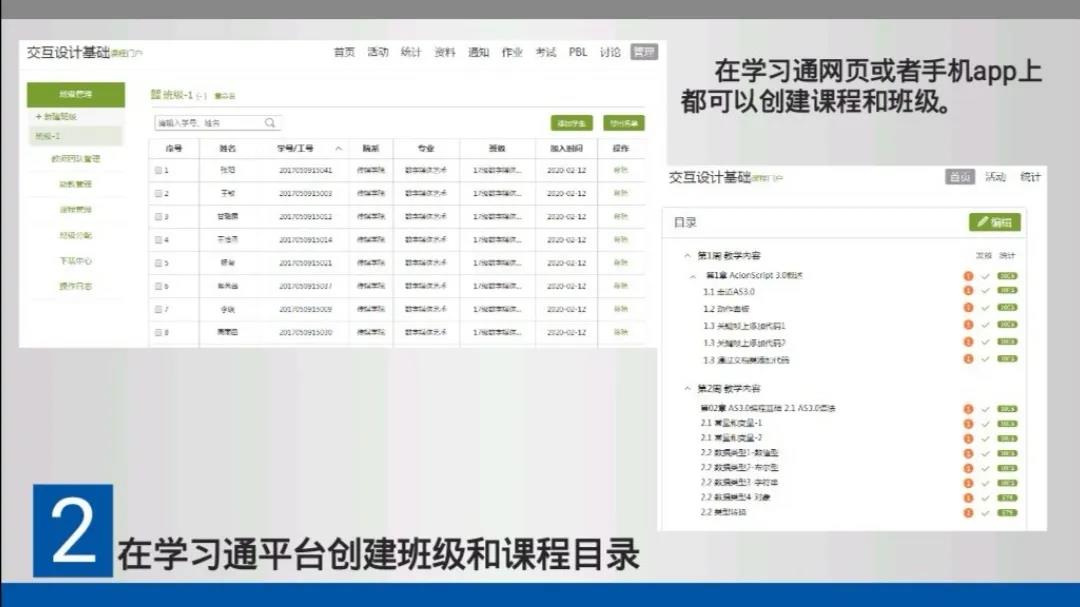Click the green stats badge in the 1.2 row

(x=1007, y=308)
